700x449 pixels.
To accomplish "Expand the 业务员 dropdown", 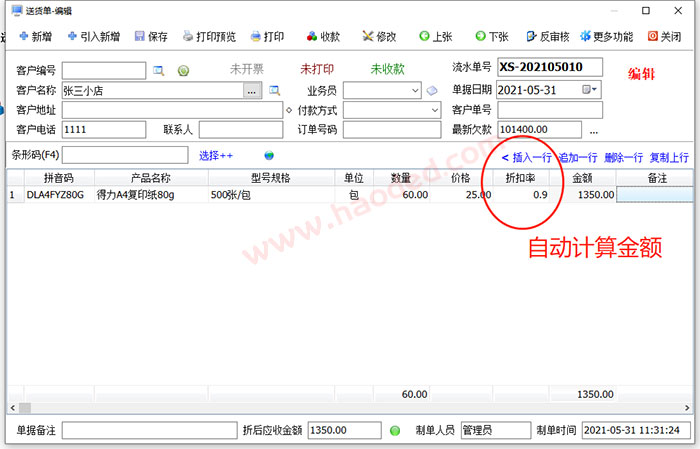I will tap(415, 90).
